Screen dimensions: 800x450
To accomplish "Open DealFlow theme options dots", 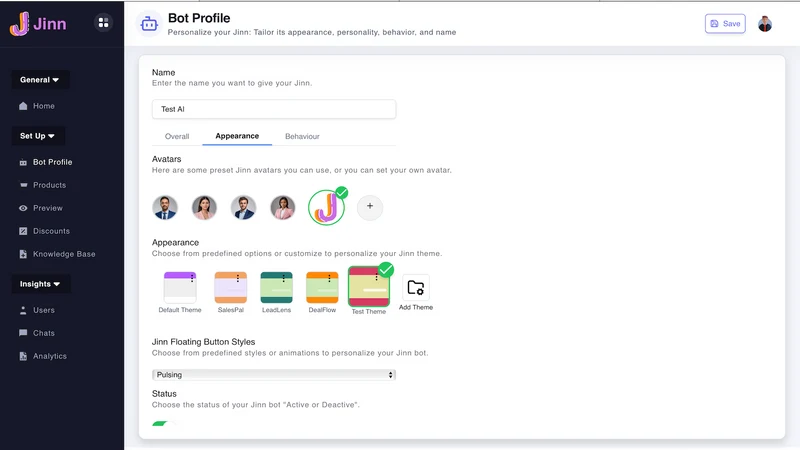I will click(x=329, y=278).
